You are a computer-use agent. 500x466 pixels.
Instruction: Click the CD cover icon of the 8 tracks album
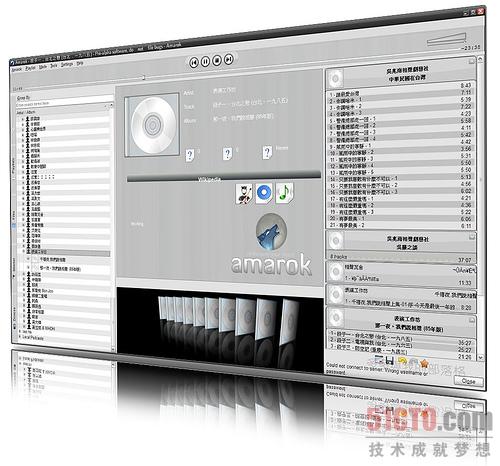(x=336, y=241)
